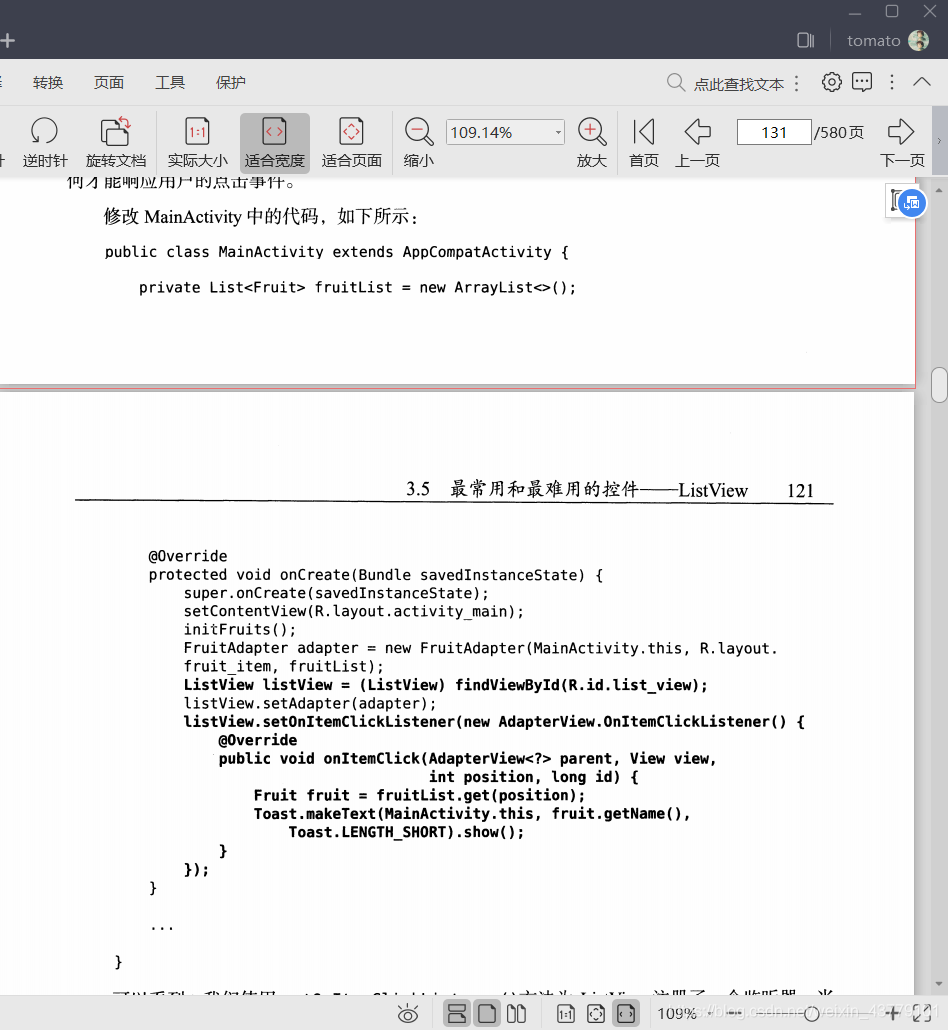Open the tomato user account
This screenshot has width=948, height=1030.
click(873, 41)
